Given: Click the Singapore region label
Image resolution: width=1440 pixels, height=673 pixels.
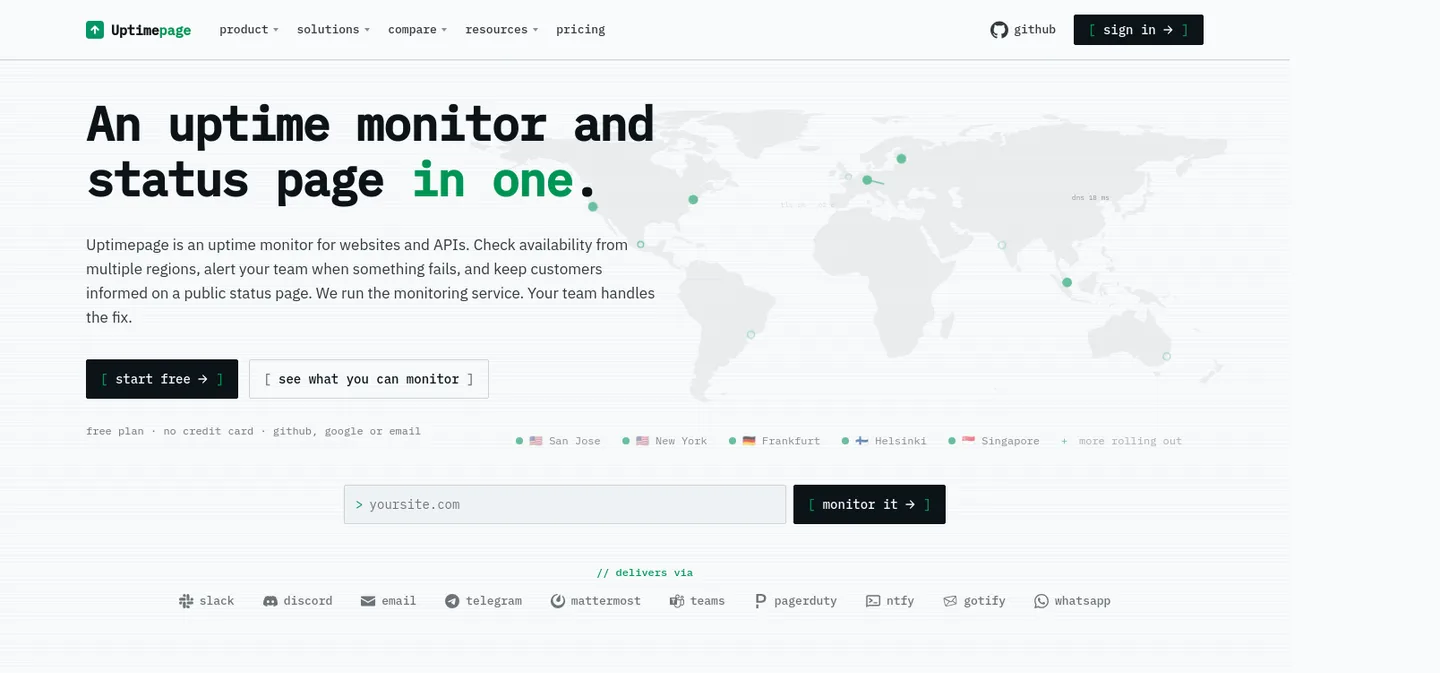Looking at the screenshot, I should coord(1010,441).
